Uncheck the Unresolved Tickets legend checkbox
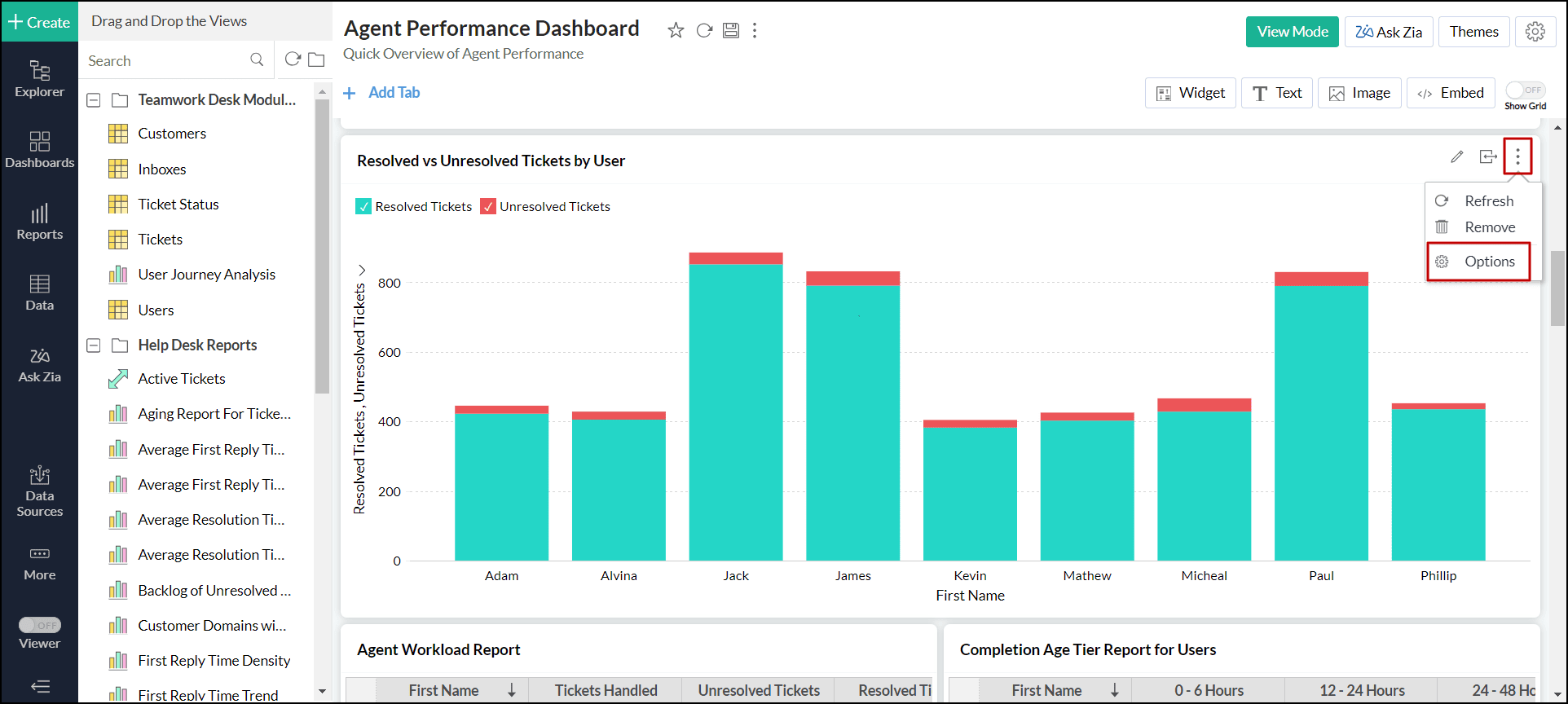Viewport: 1568px width, 704px height. pyautogui.click(x=488, y=207)
